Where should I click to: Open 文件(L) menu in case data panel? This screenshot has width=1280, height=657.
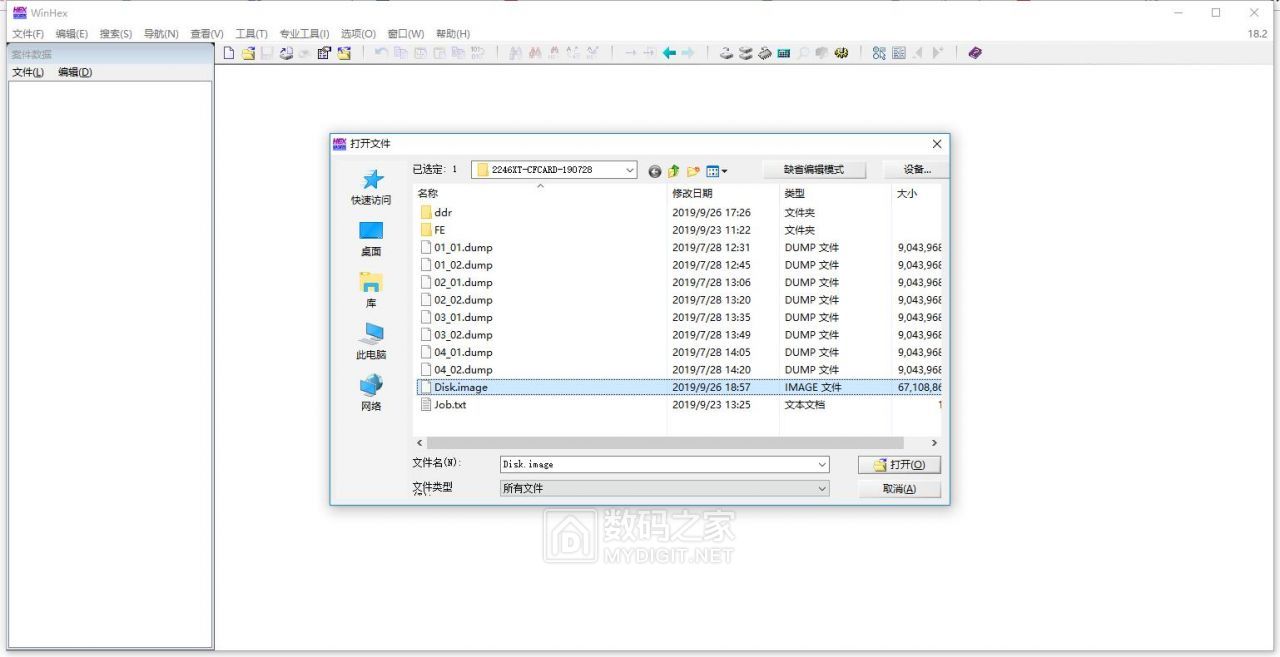pyautogui.click(x=28, y=72)
